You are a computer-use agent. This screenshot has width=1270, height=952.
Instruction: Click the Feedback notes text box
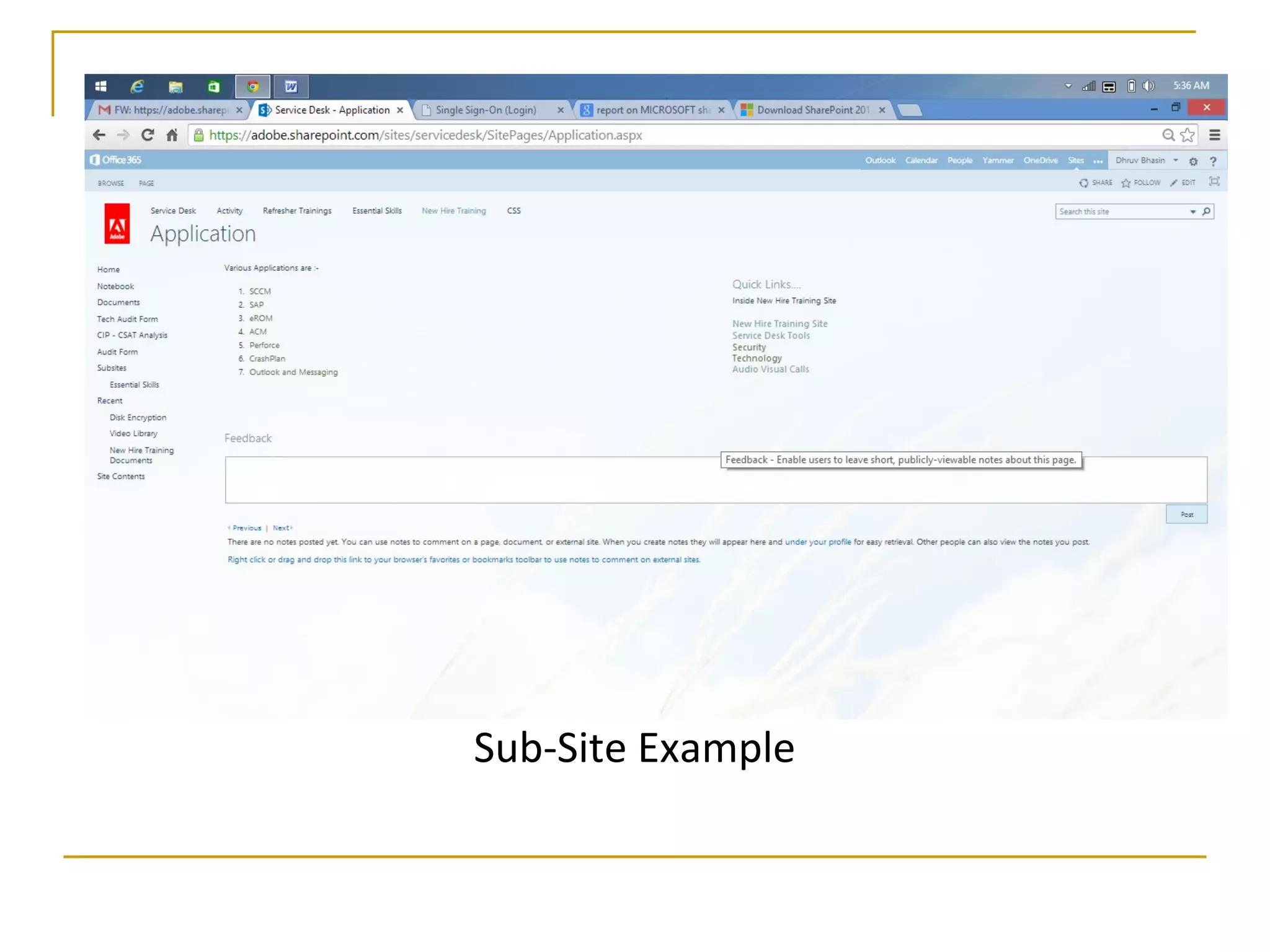pyautogui.click(x=716, y=480)
